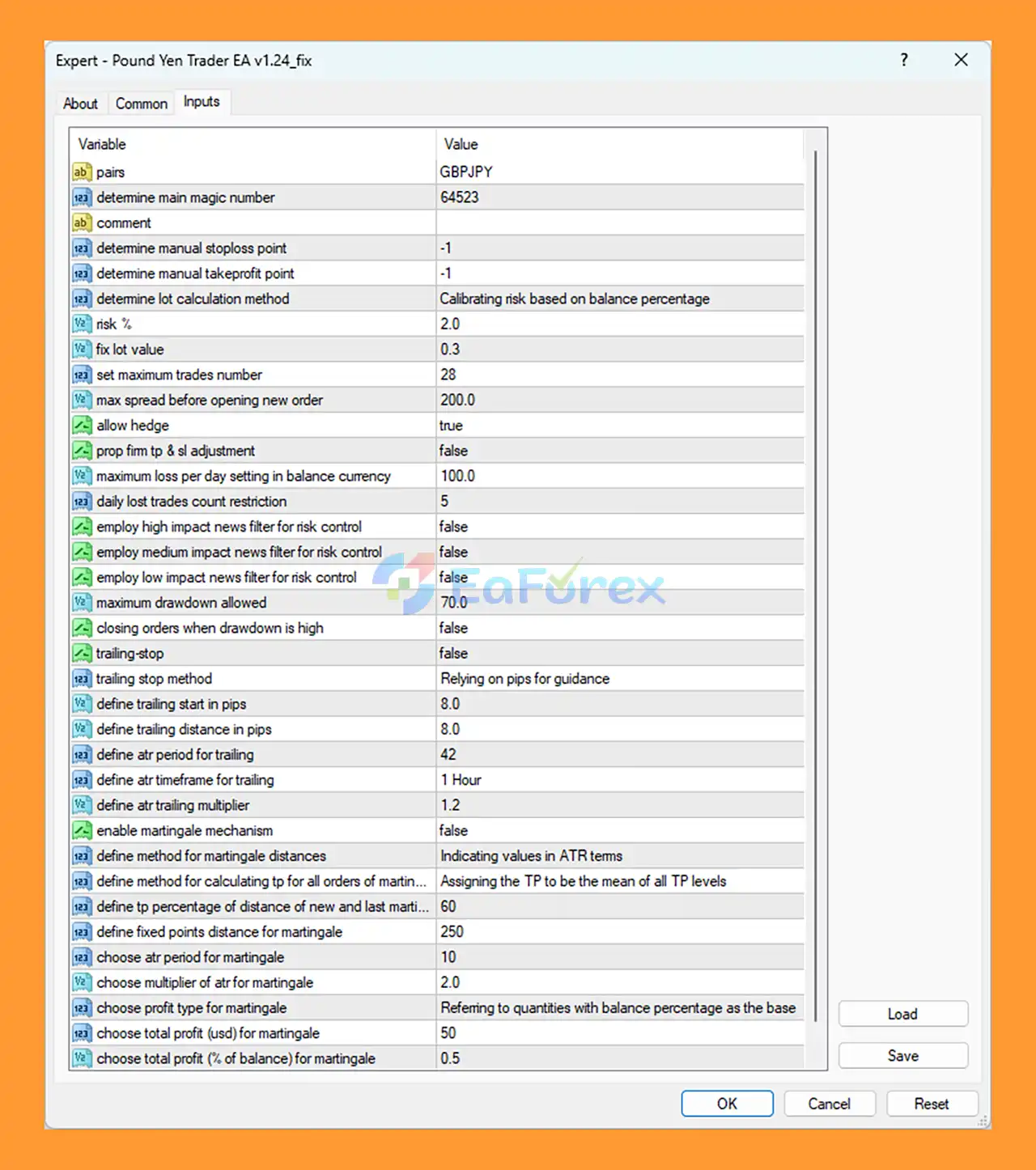1036x1170 pixels.
Task: Click the string icon beside 'pairs'
Action: pyautogui.click(x=82, y=172)
